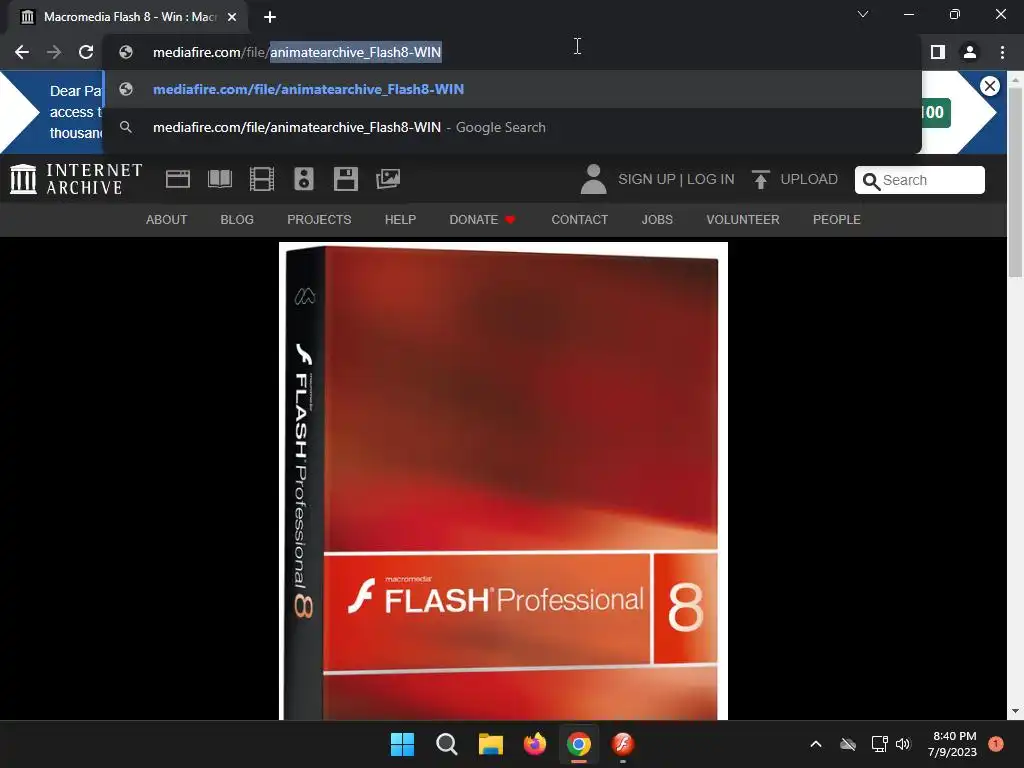Open the DONATE menu item
Screen dimensions: 1024x768
483,219
